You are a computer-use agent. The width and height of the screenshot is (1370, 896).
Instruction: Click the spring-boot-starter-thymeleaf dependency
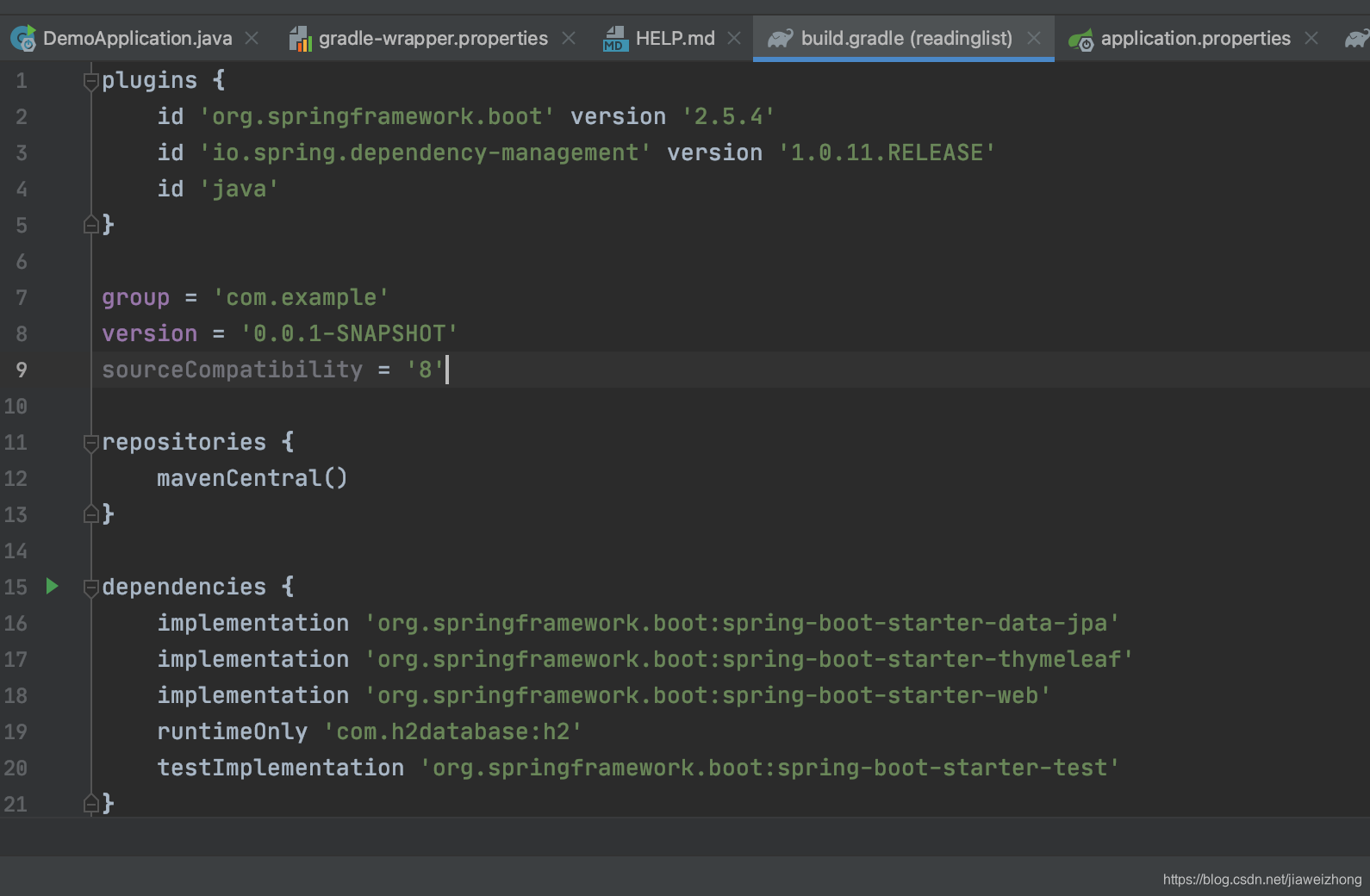[x=750, y=659]
